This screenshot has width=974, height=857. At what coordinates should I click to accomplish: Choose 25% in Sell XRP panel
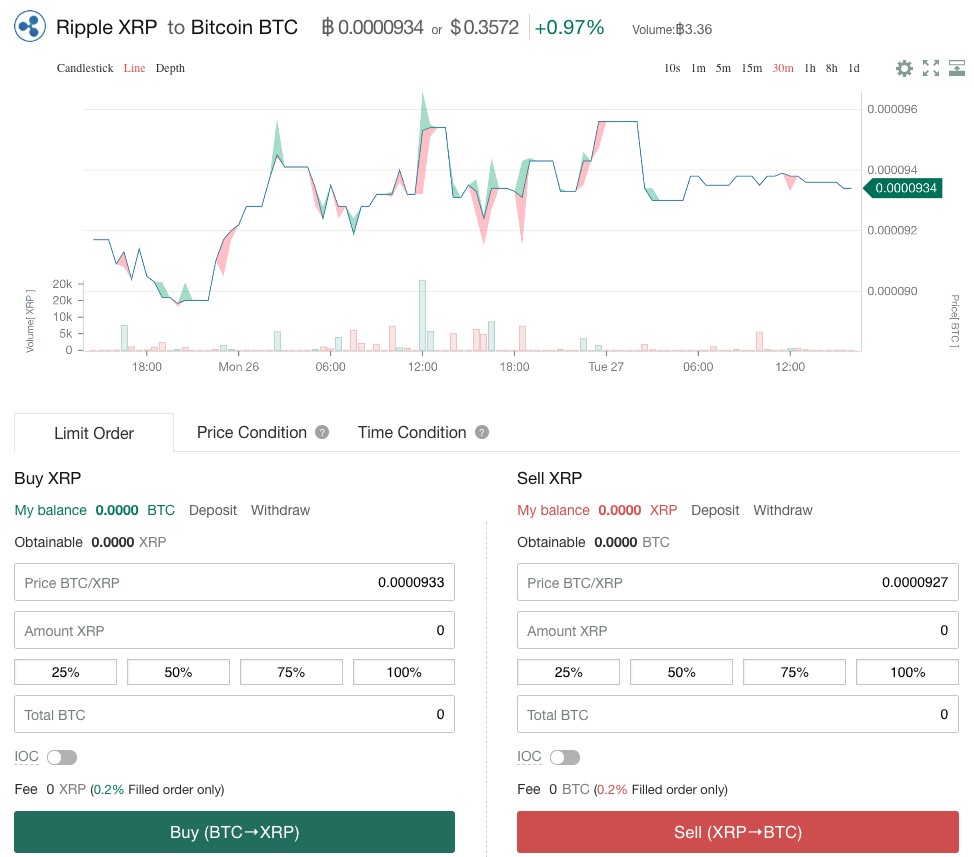coord(568,672)
